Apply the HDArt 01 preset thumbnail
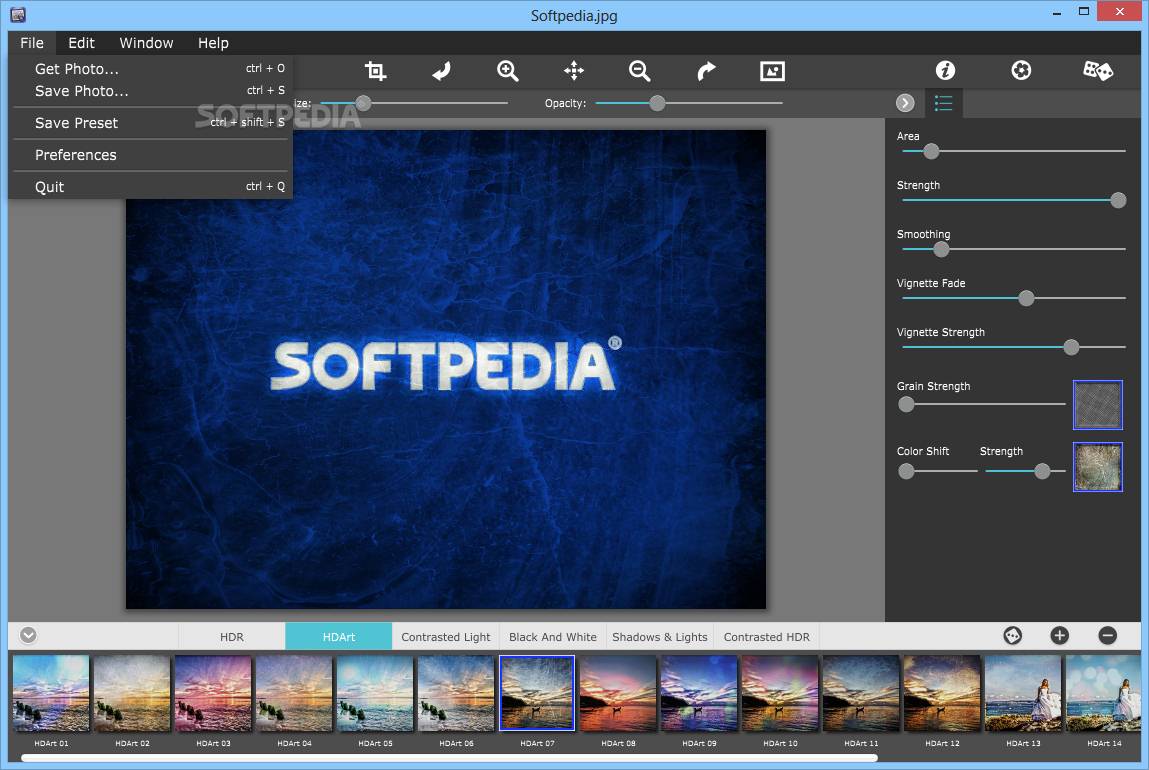 pos(51,694)
